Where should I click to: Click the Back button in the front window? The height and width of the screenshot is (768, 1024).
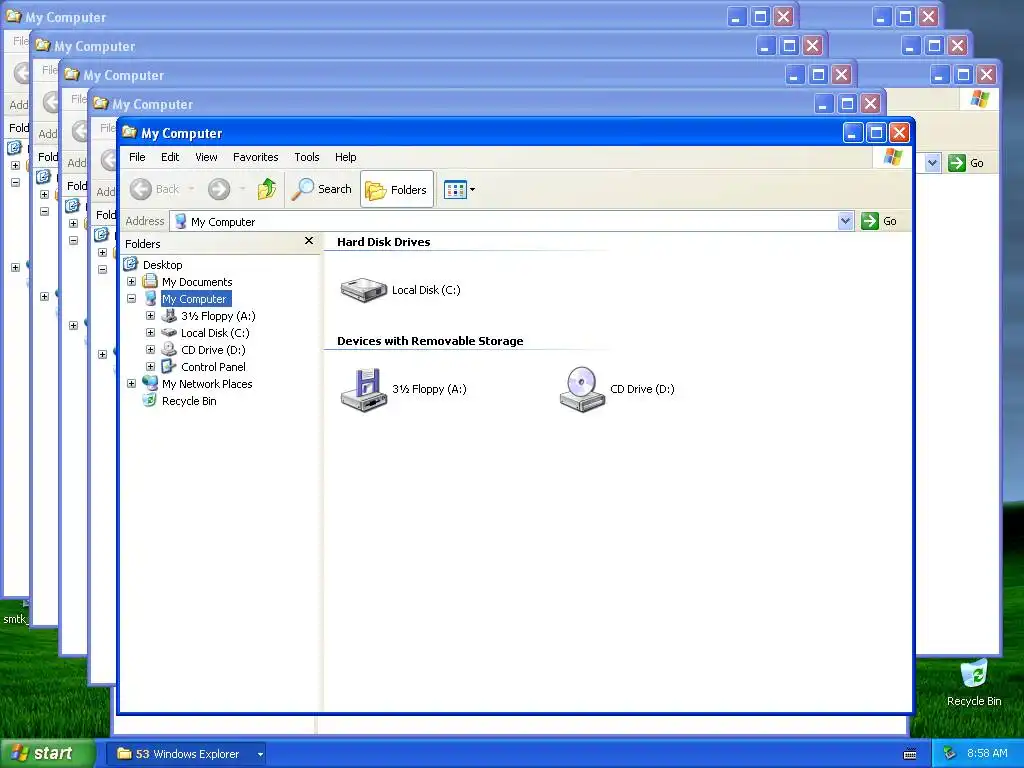coord(155,189)
